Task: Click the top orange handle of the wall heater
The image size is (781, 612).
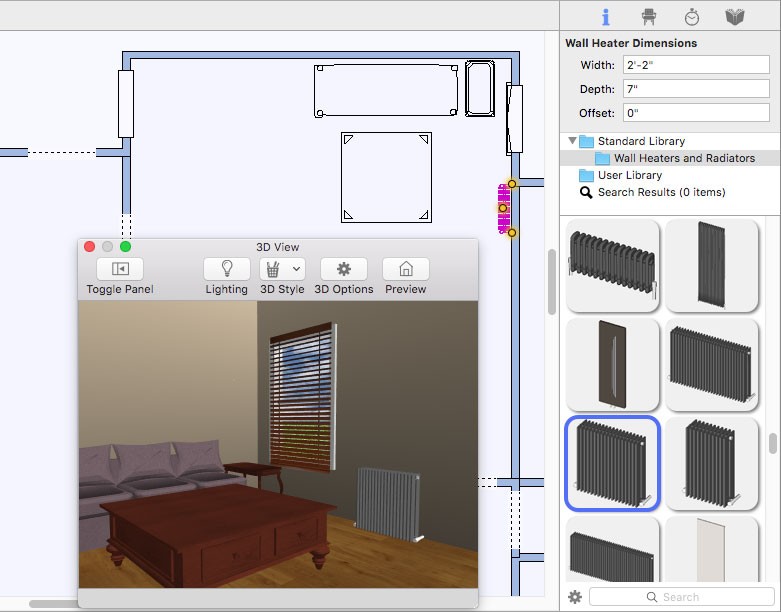Action: (x=512, y=184)
